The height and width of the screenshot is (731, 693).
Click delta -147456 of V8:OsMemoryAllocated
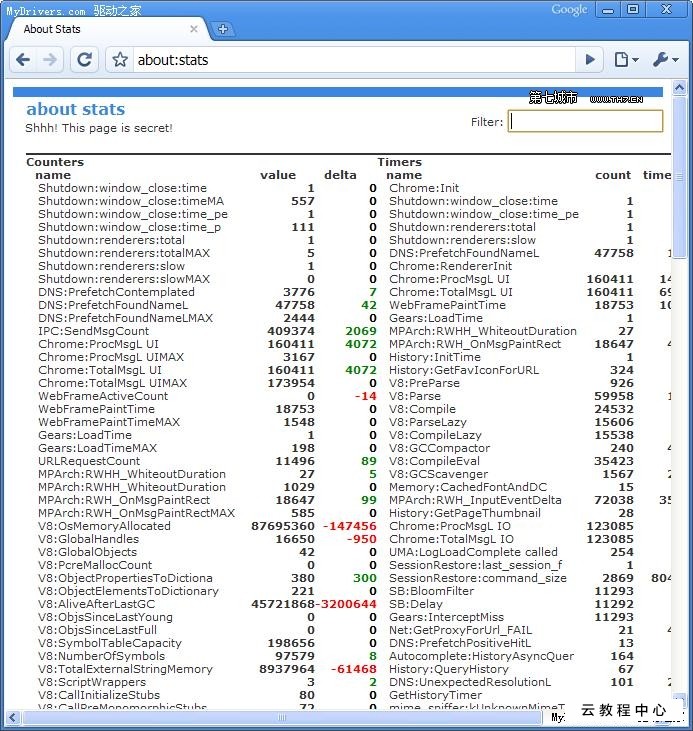pyautogui.click(x=350, y=526)
